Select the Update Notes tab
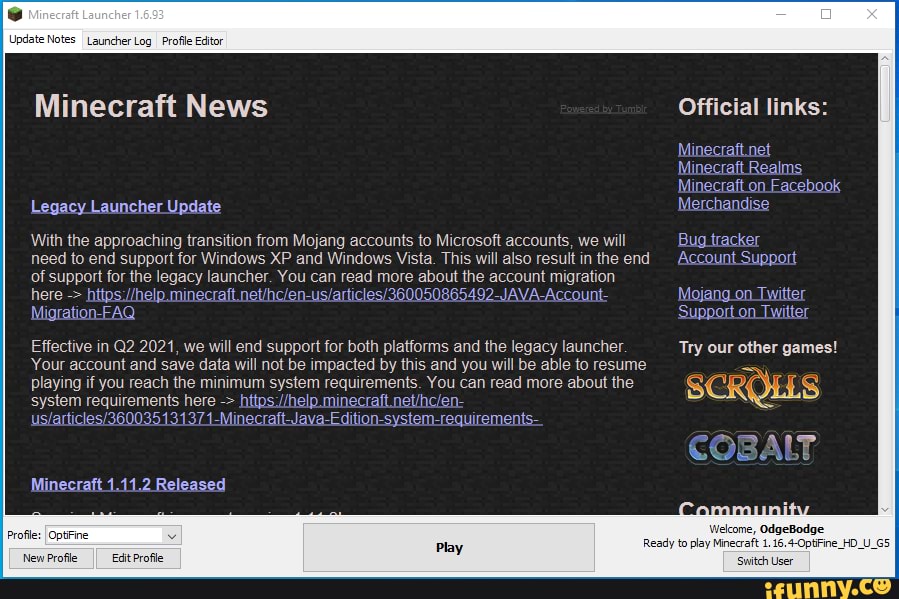The width and height of the screenshot is (899, 599). click(x=41, y=39)
